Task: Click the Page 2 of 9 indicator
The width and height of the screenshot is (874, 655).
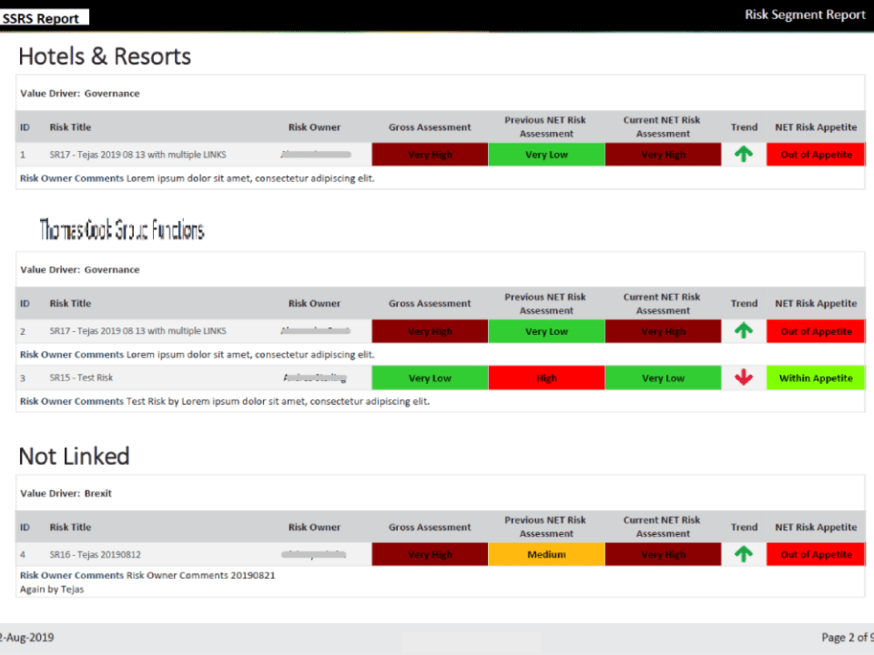Action: 845,637
